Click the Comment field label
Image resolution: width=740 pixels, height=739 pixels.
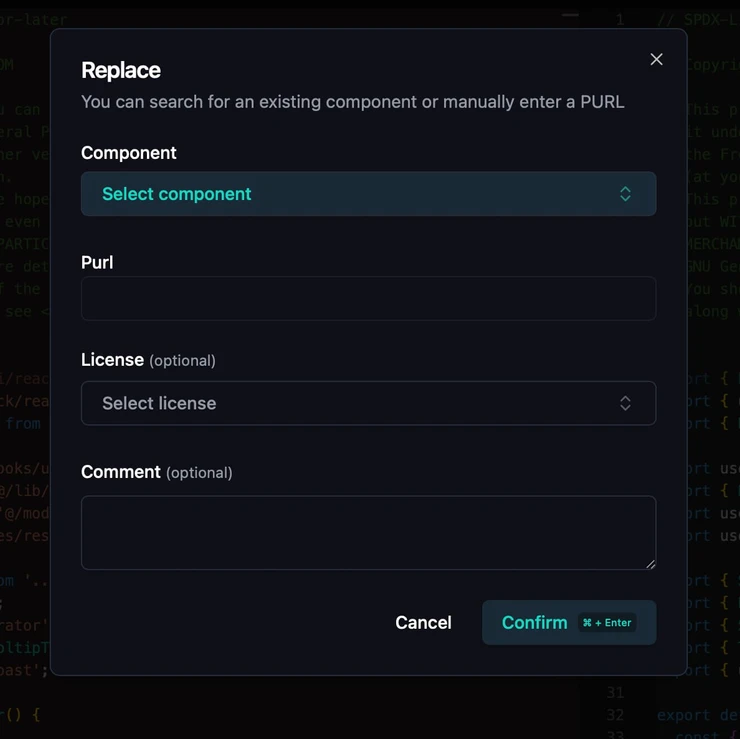pos(121,472)
